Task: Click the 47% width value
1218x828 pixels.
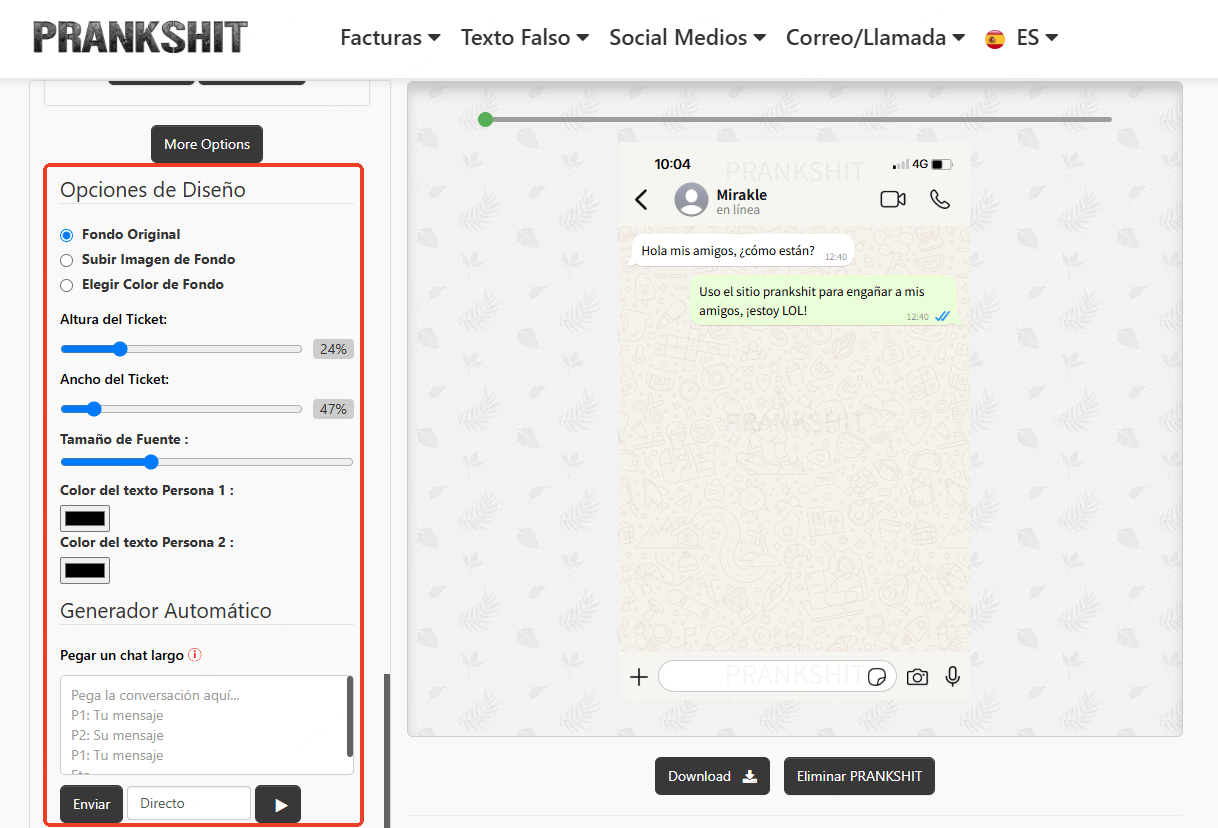Action: (333, 409)
